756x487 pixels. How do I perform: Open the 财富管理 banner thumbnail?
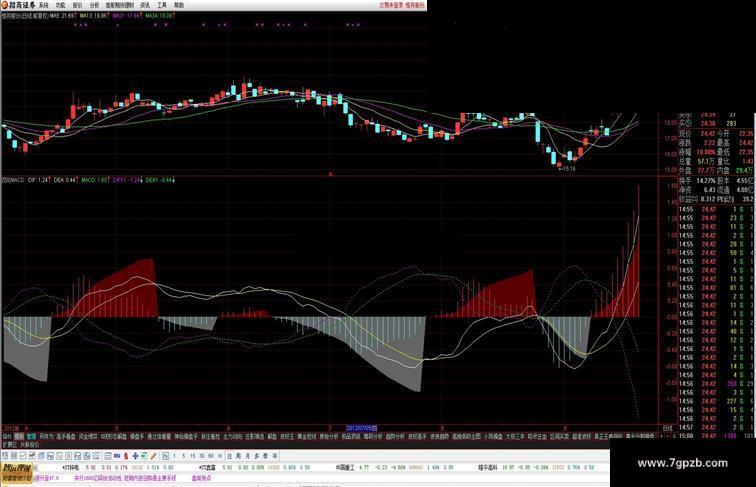click(17, 473)
